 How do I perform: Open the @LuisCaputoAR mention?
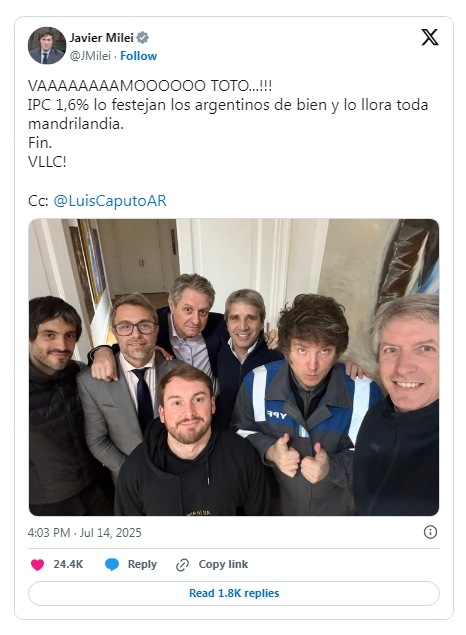click(x=110, y=201)
